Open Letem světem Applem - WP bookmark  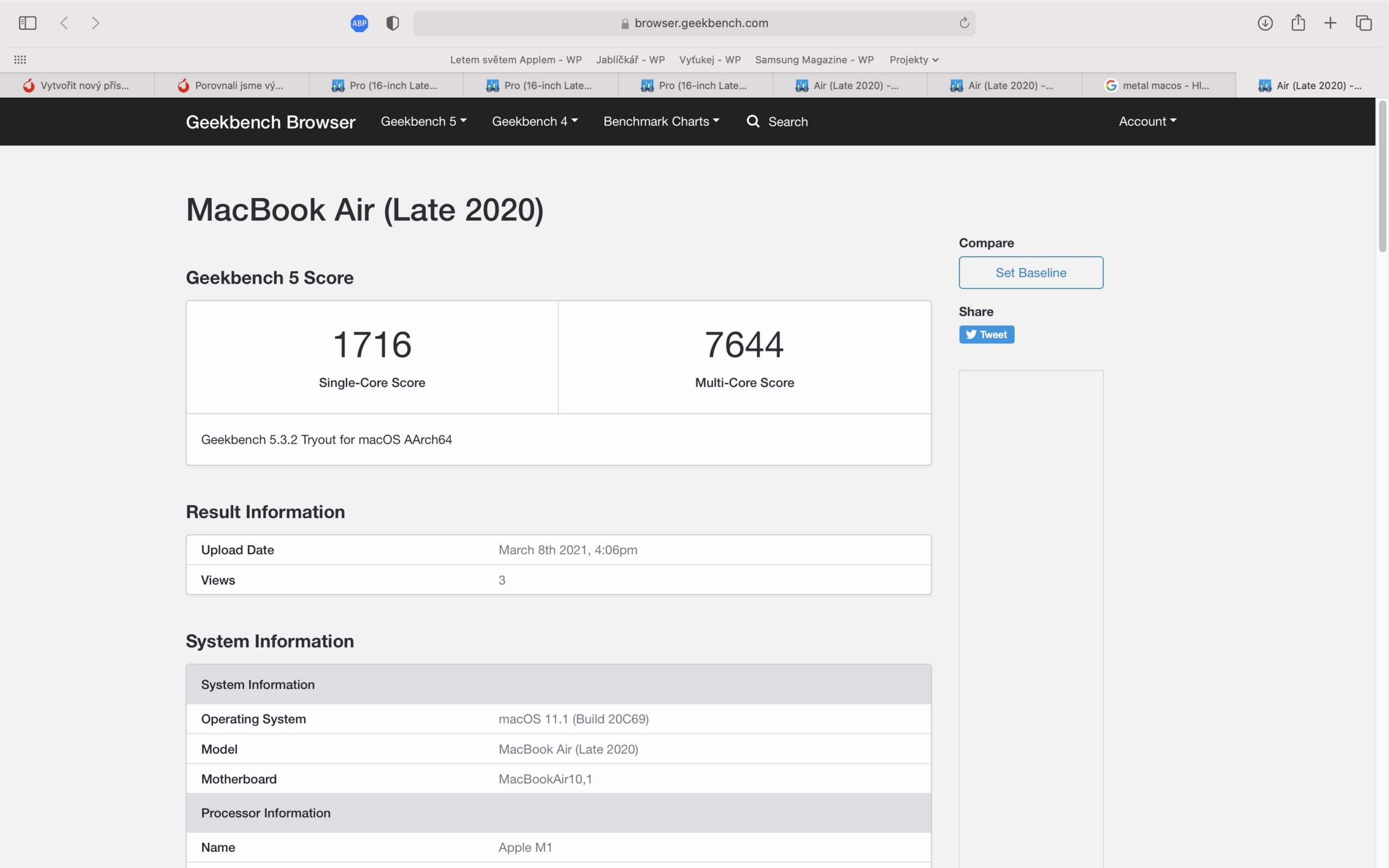tap(516, 60)
